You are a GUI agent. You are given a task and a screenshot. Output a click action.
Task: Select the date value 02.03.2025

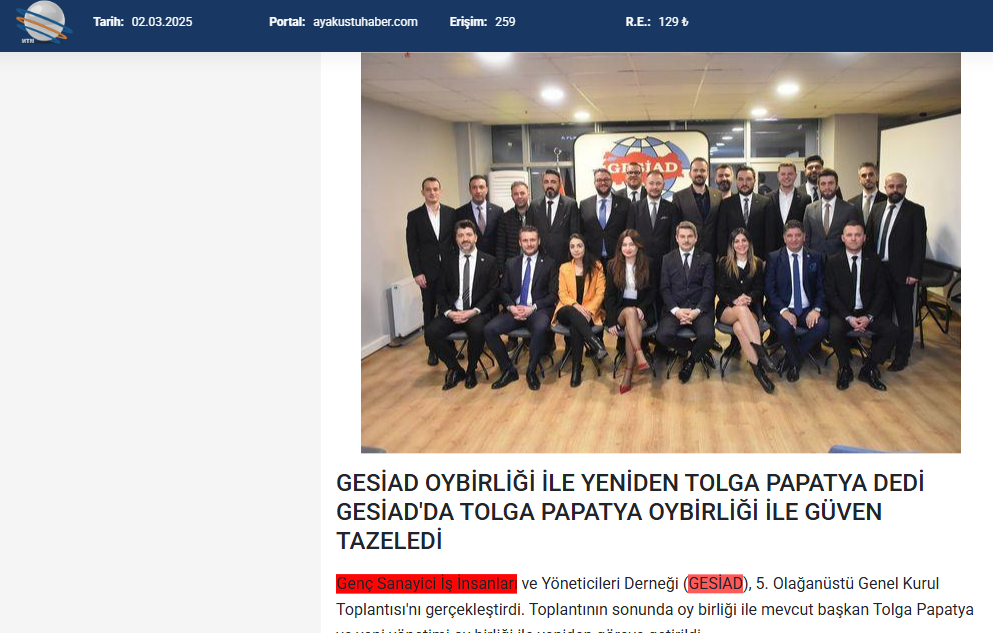[162, 22]
